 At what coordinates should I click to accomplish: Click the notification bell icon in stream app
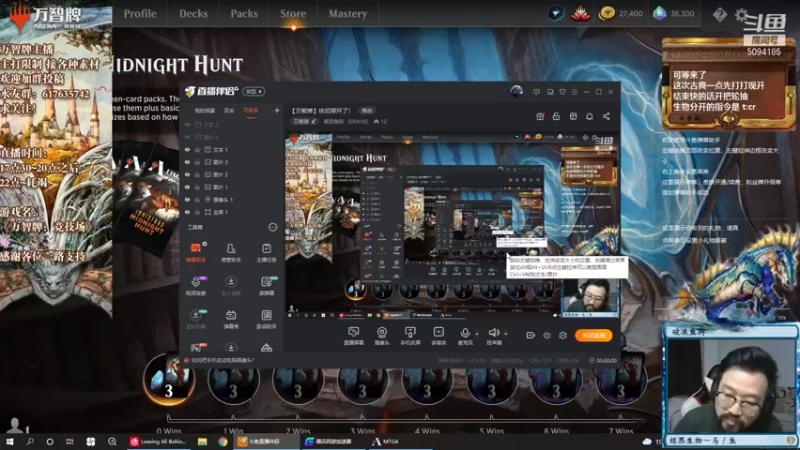coord(589,116)
